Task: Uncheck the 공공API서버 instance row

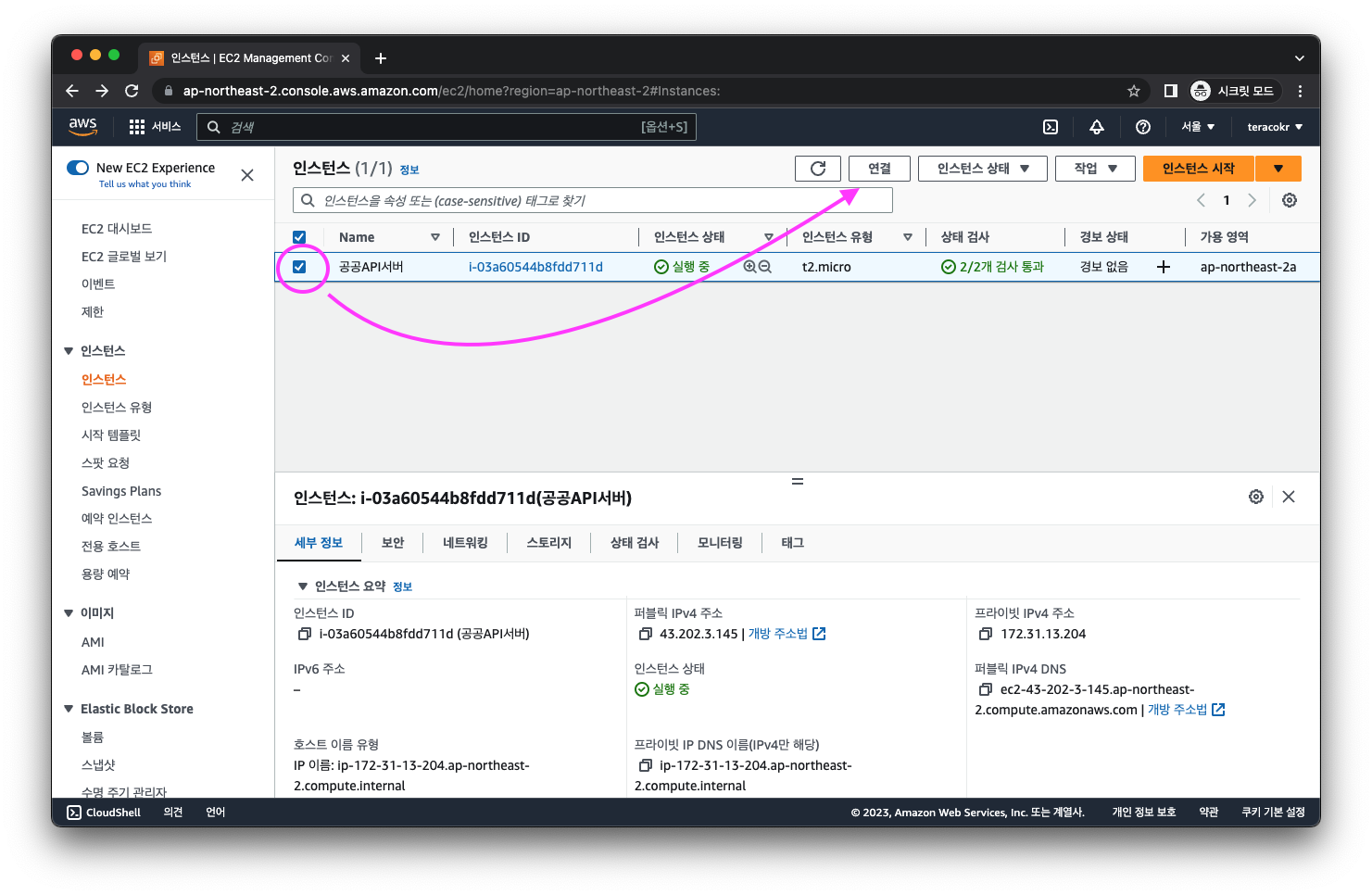Action: point(299,267)
